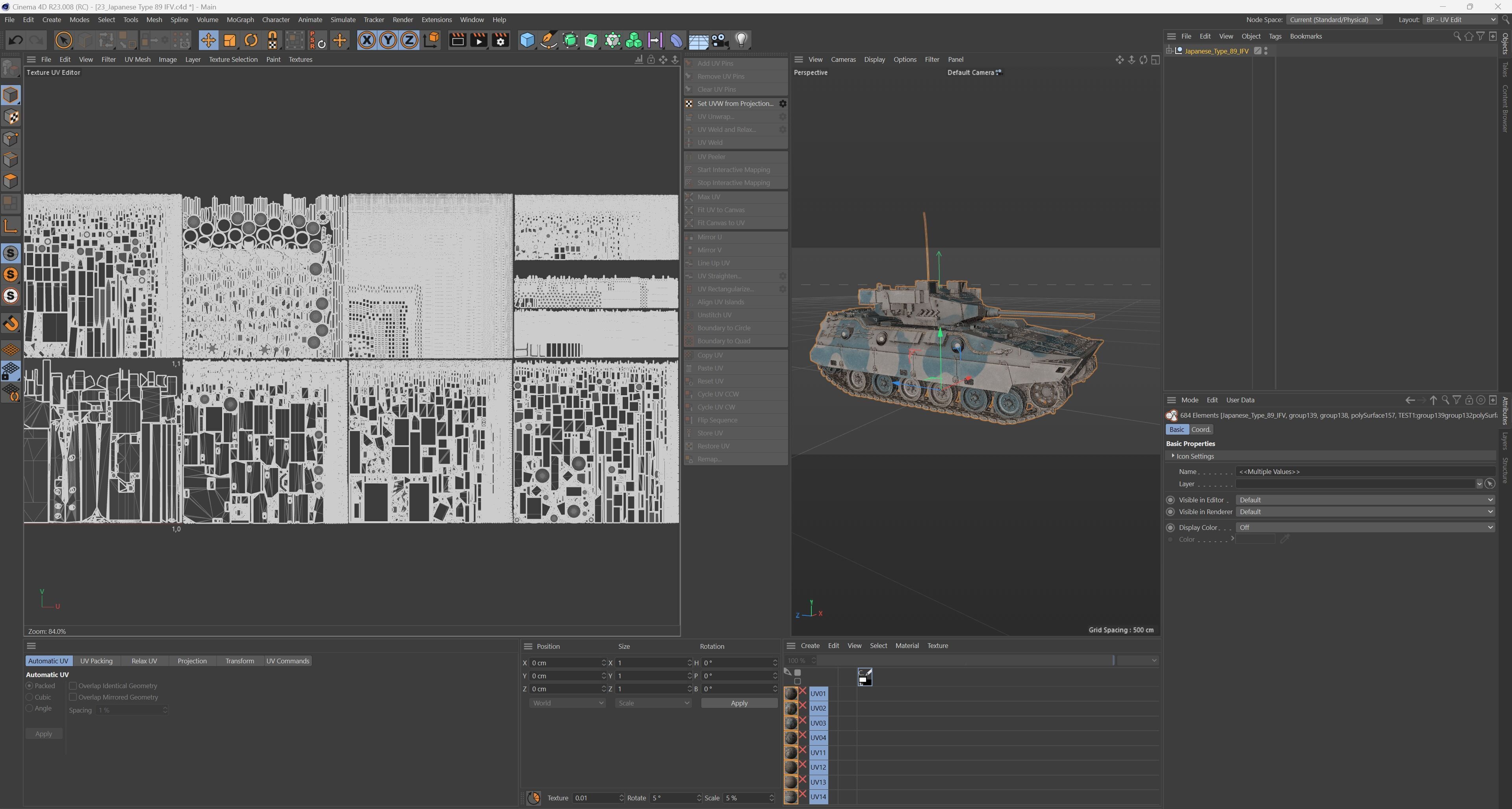Toggle the Z axis lock icon
1512x809 pixels.
coord(409,40)
